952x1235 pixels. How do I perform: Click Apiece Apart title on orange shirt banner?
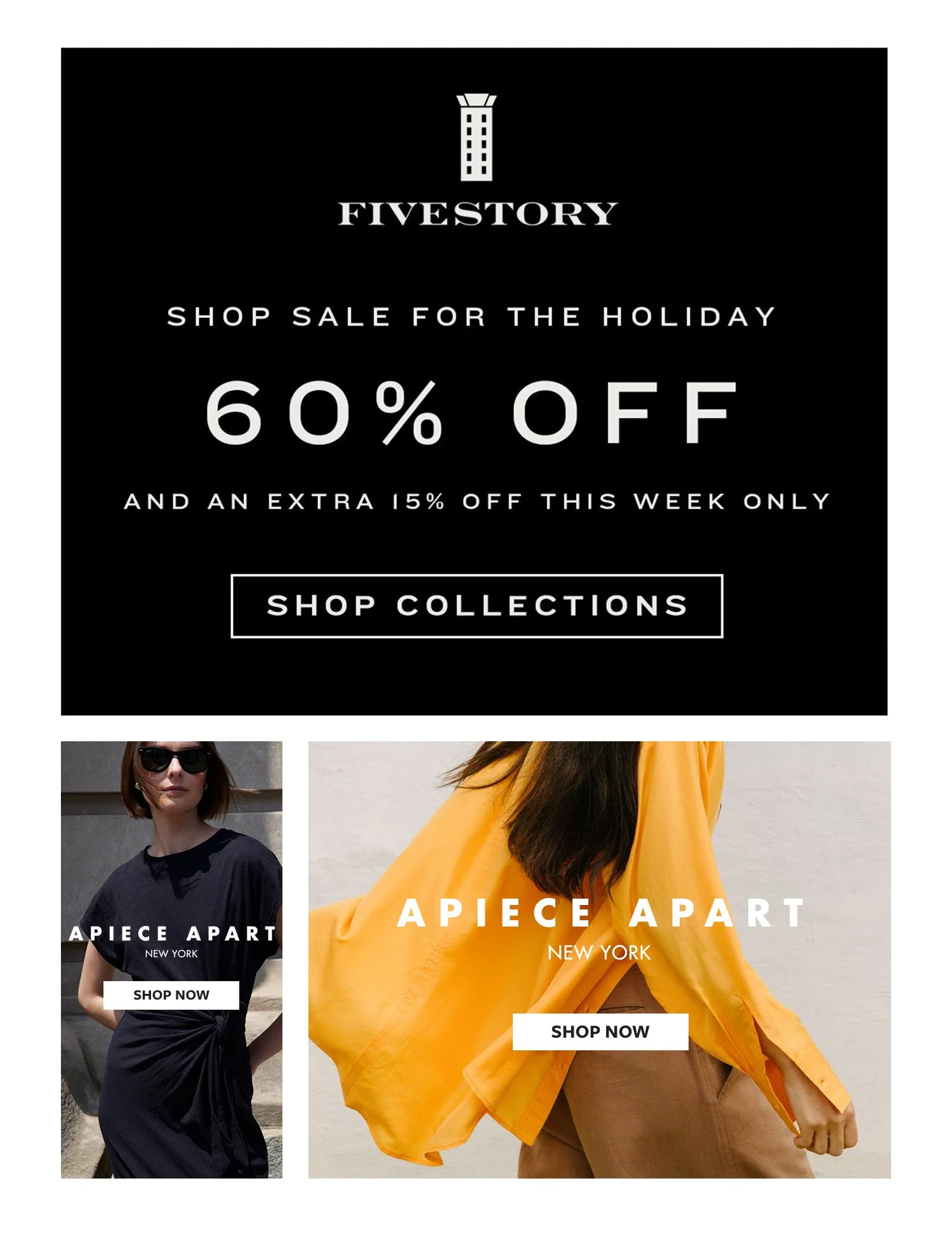[x=601, y=913]
